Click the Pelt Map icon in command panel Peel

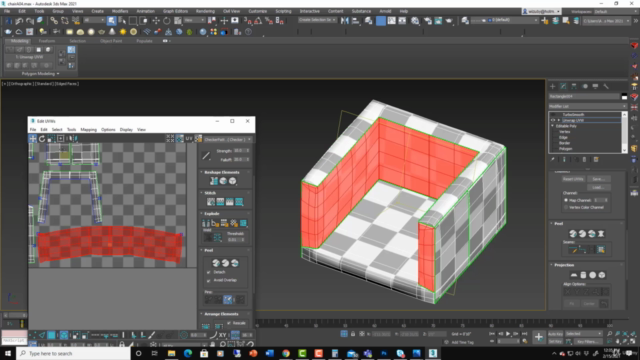tap(601, 234)
